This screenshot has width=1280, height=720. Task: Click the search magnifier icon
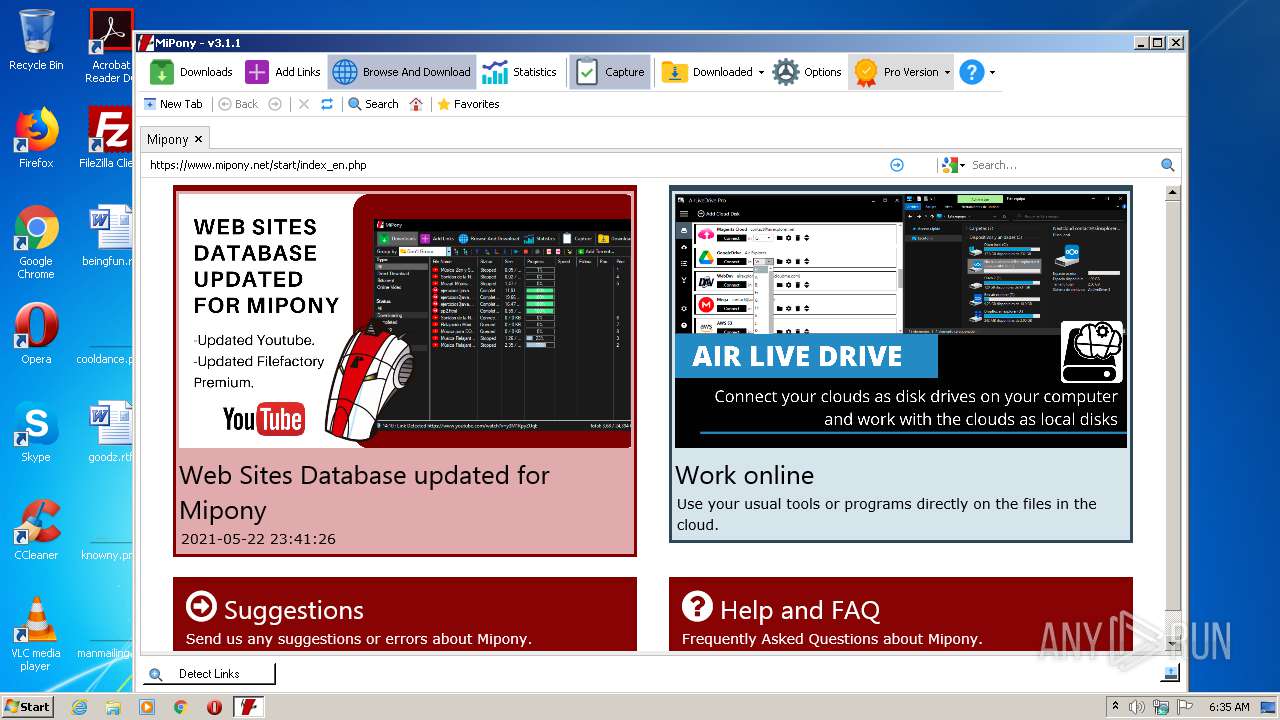1167,165
